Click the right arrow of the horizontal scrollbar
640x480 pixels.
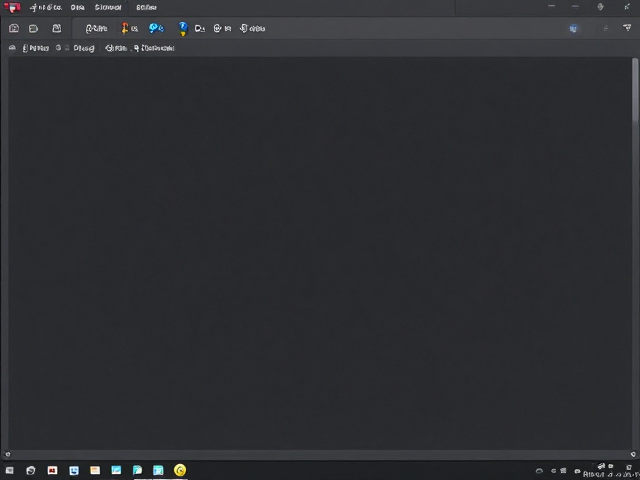633,454
